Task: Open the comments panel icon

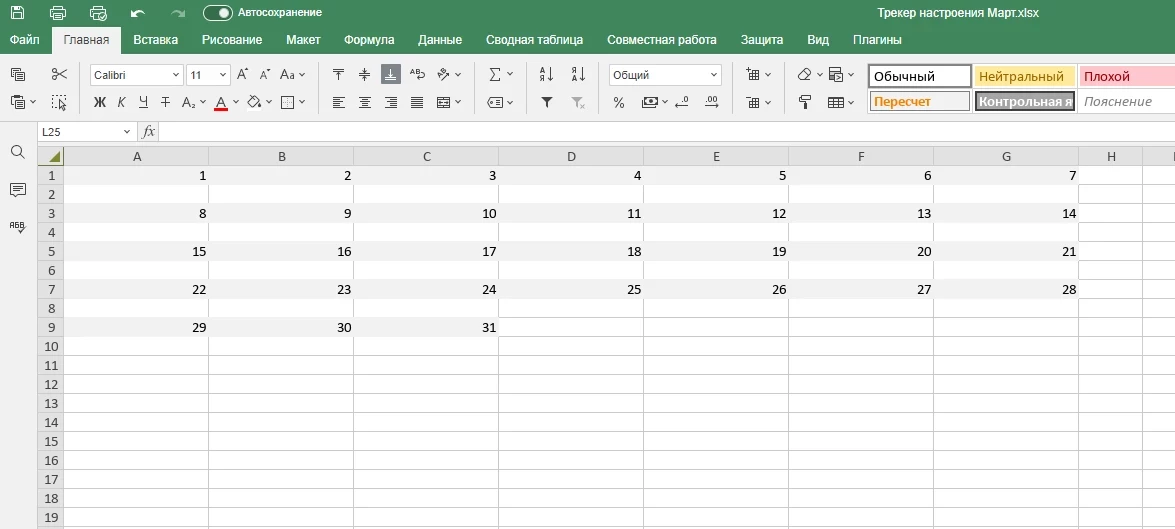Action: [17, 189]
